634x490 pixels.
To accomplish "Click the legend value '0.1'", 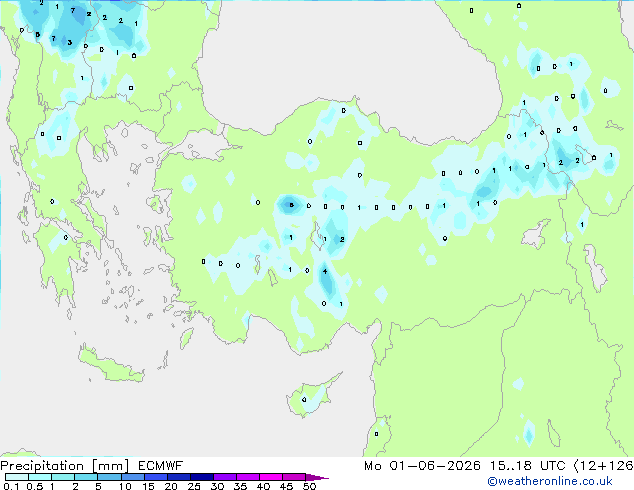I will point(11,486).
